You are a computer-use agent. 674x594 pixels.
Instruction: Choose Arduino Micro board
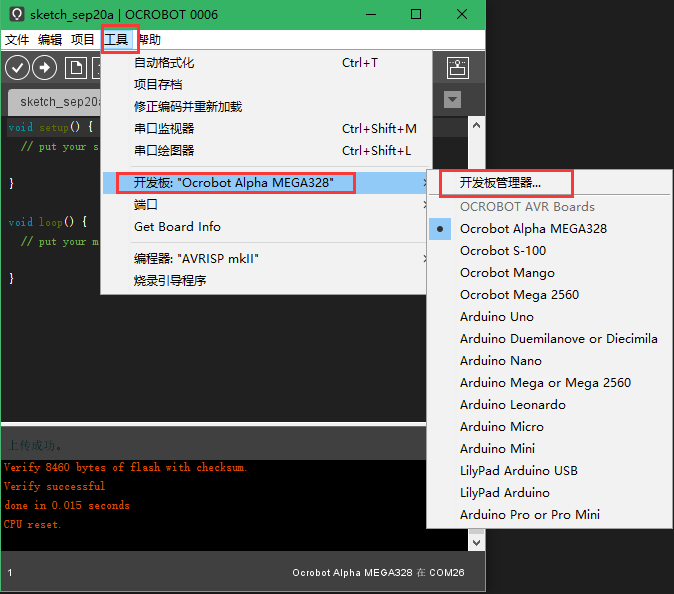pos(550,426)
